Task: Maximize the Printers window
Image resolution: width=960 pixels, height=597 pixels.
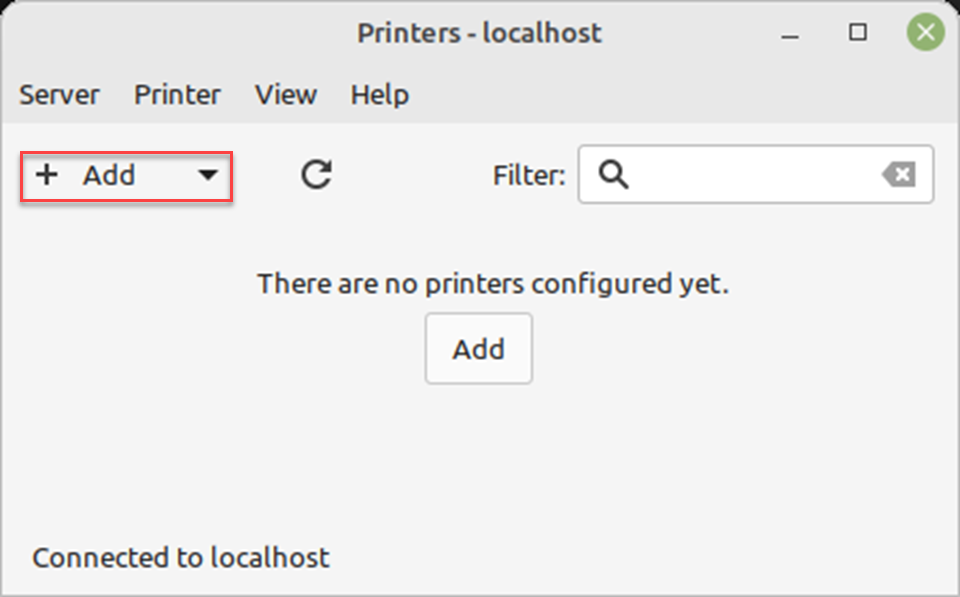Action: (x=858, y=33)
